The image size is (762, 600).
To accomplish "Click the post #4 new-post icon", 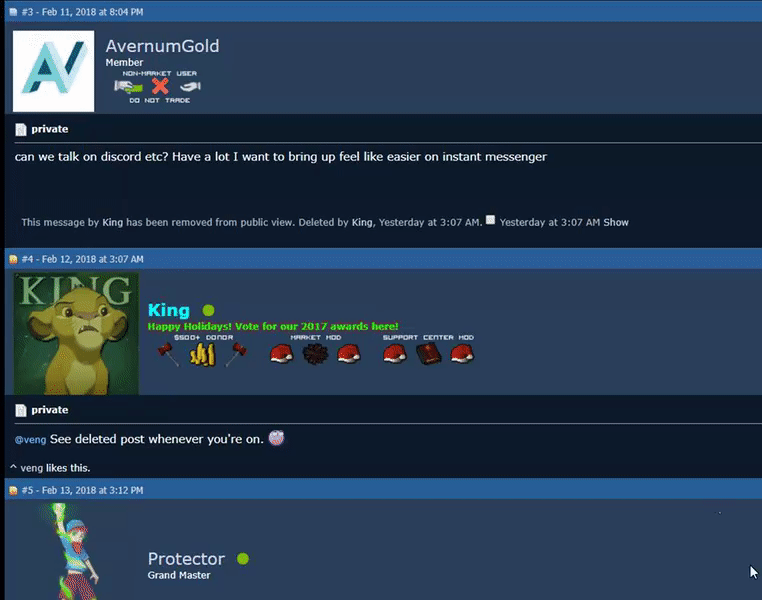I will click(x=13, y=259).
